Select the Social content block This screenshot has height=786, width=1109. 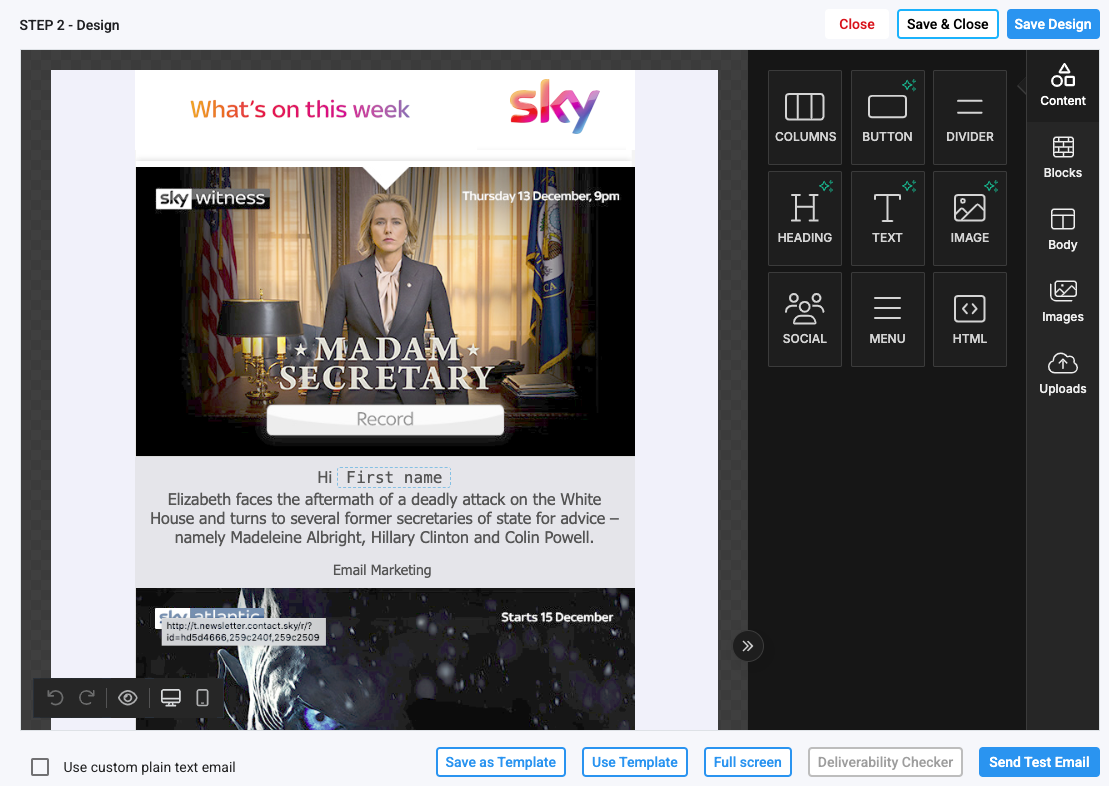pyautogui.click(x=805, y=320)
